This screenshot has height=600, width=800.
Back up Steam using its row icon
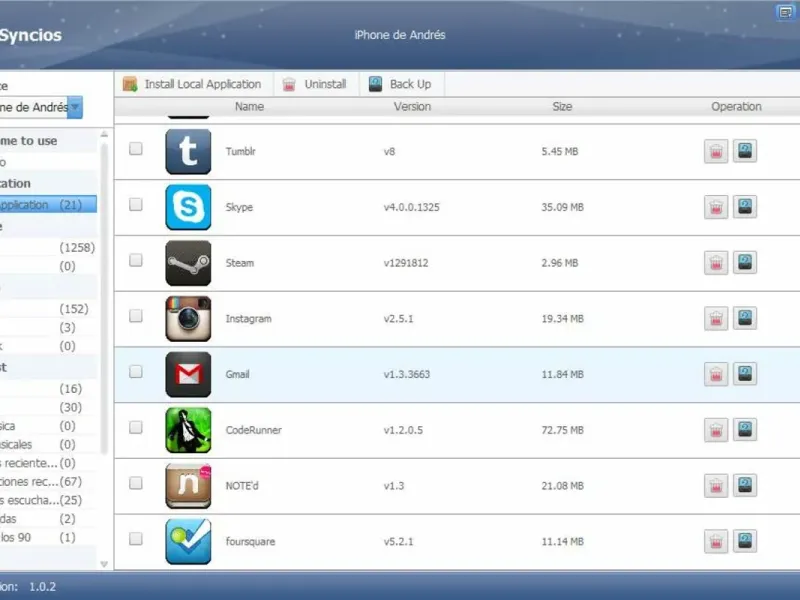coord(745,262)
